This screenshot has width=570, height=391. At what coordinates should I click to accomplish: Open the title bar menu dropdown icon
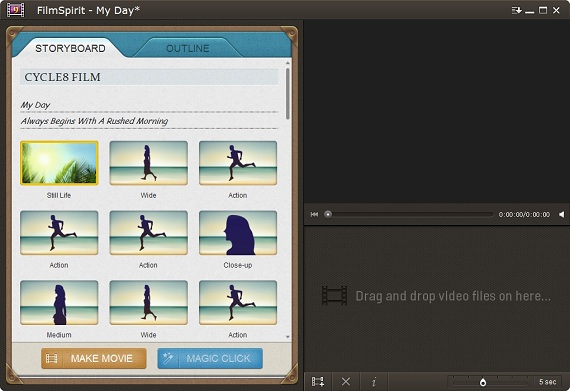pos(517,11)
